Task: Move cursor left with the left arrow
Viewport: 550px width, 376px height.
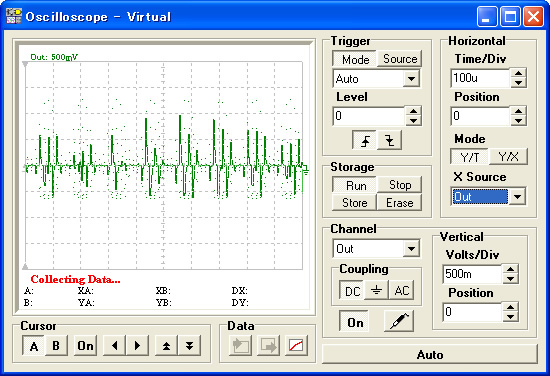Action: click(x=115, y=346)
